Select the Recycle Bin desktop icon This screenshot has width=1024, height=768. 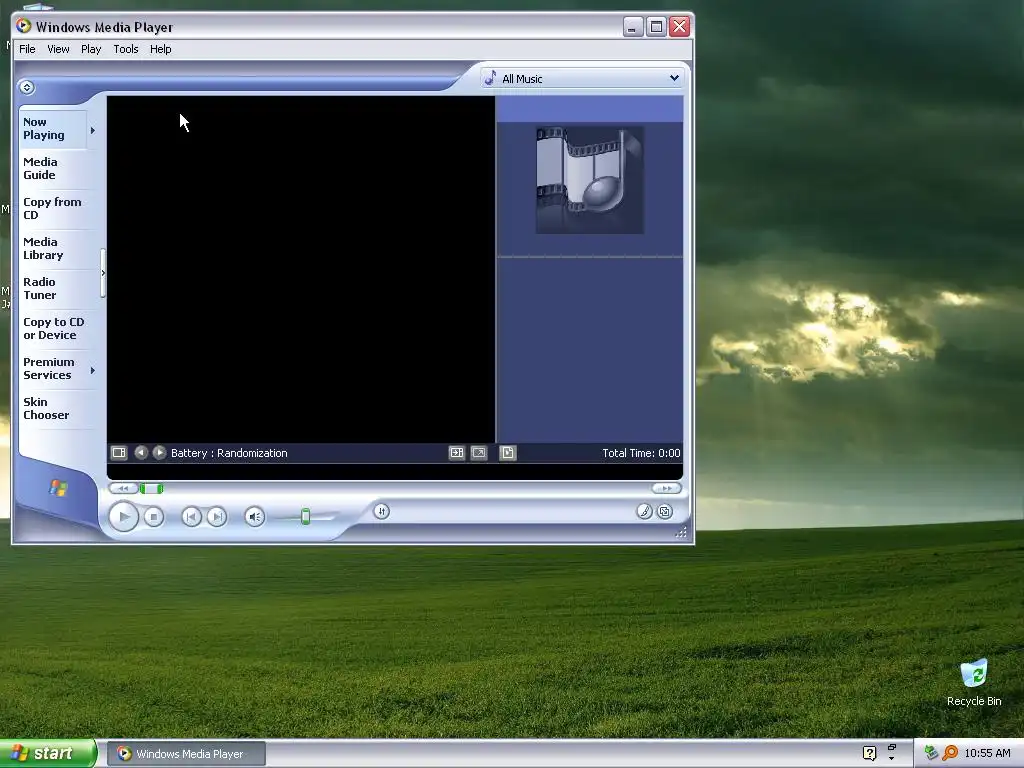[974, 683]
